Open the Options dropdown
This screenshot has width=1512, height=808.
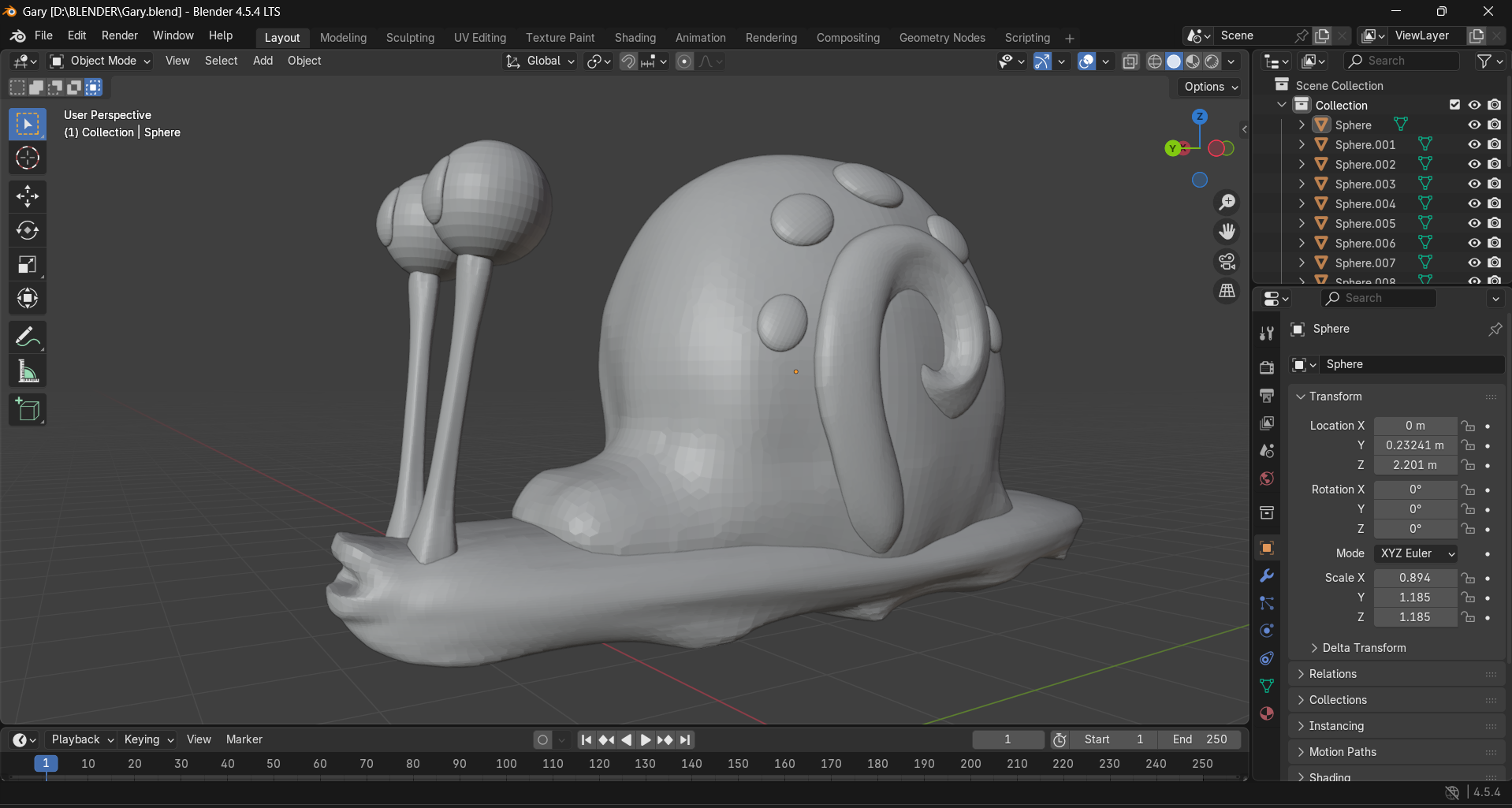pyautogui.click(x=1211, y=87)
